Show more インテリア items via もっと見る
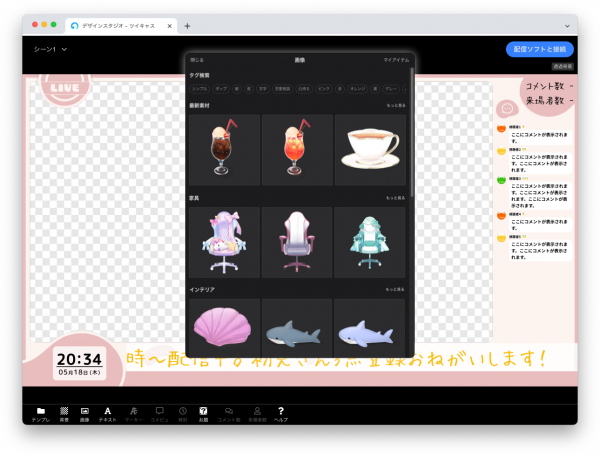Viewport: 600px width, 456px height. point(395,290)
